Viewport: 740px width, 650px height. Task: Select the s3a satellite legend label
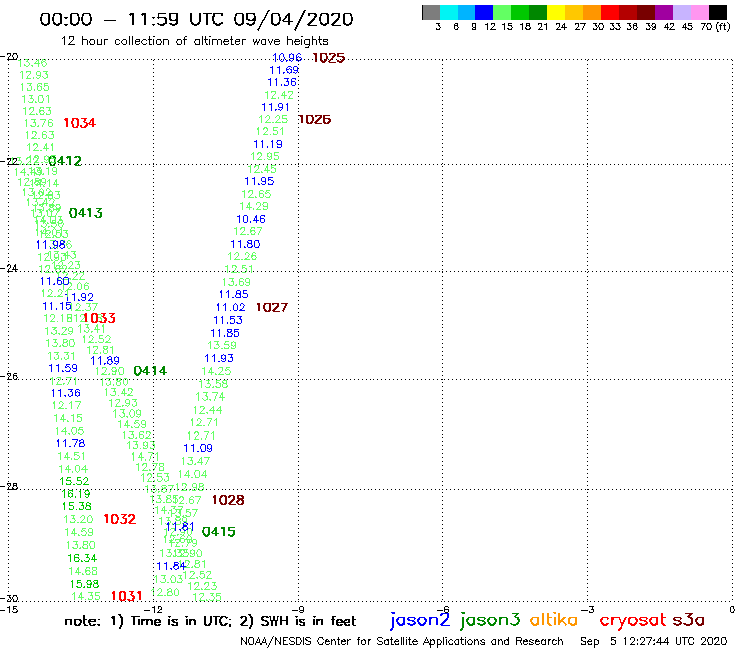pyautogui.click(x=689, y=620)
